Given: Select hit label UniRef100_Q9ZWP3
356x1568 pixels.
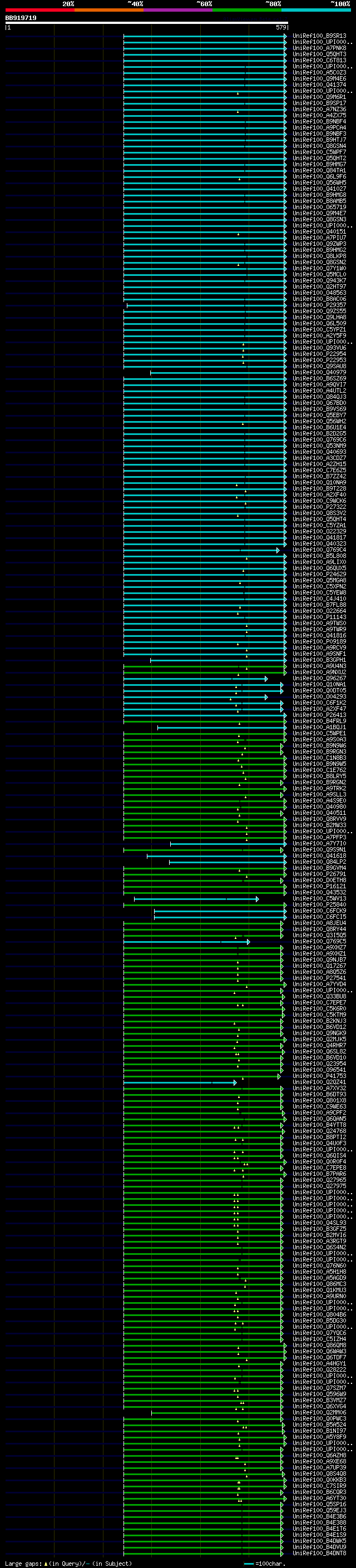Looking at the screenshot, I should (x=319, y=244).
